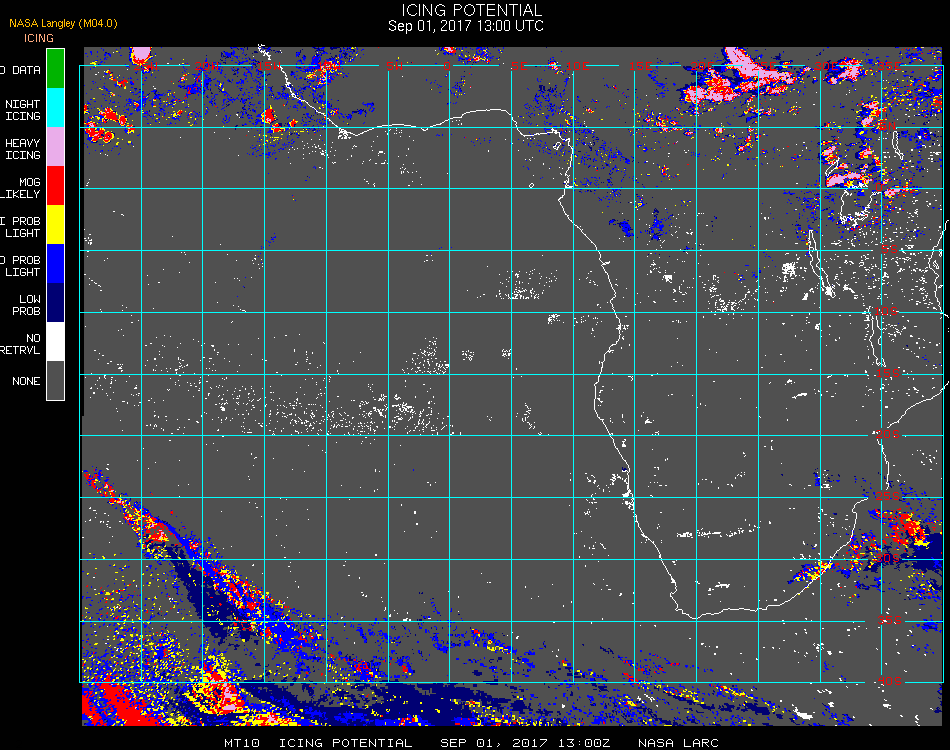The image size is (950, 750).
Task: Click the dark navy LOW PROB swatch
Action: point(56,303)
